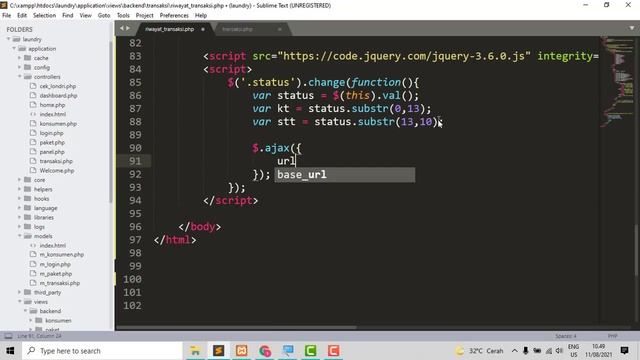Open m_transaksi.php model file
The height and width of the screenshot is (360, 640).
[x=60, y=283]
